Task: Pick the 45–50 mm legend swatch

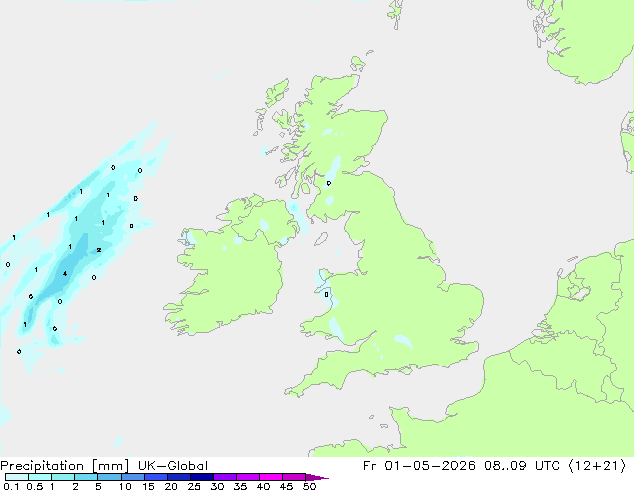Action: tap(294, 477)
